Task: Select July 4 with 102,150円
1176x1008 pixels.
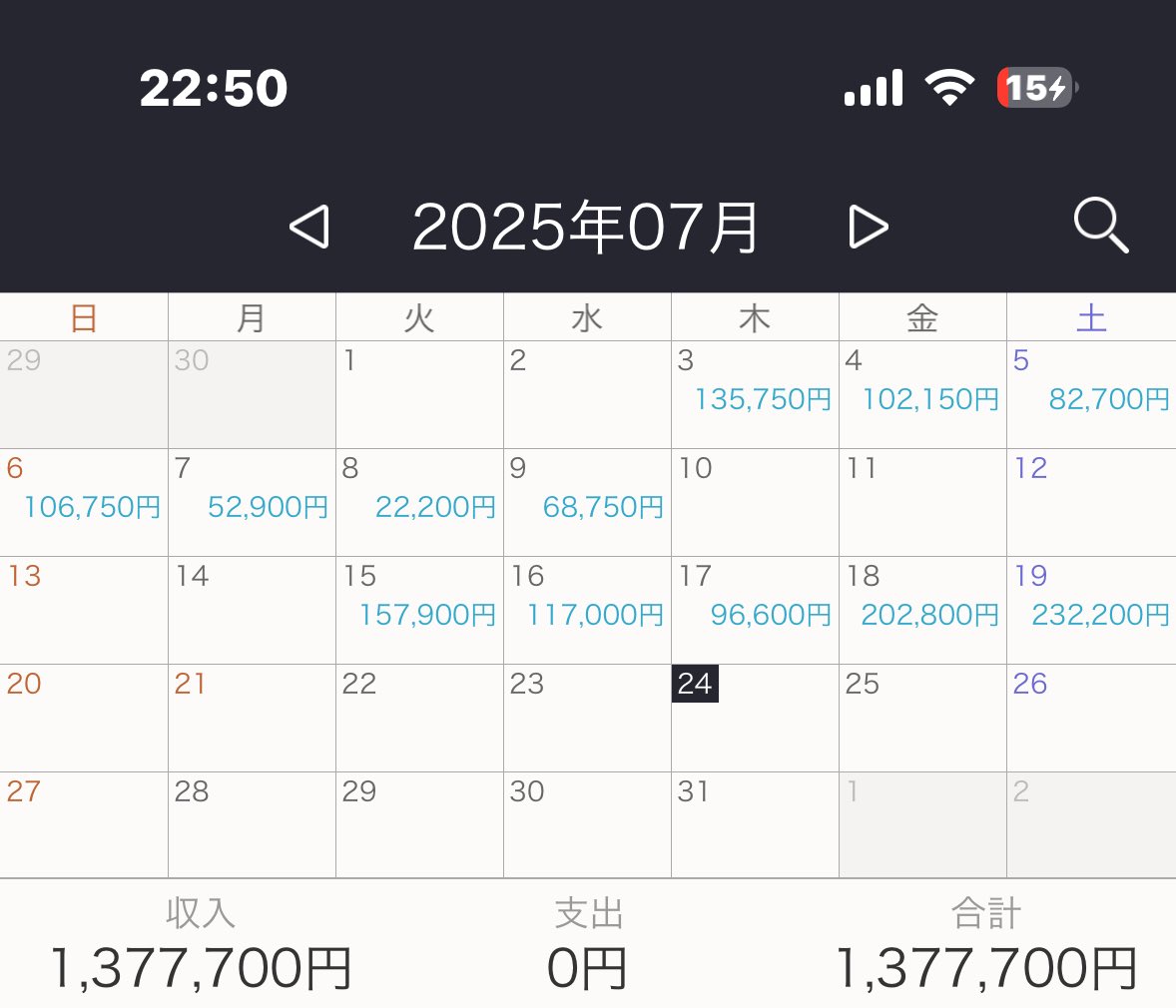Action: pos(922,394)
